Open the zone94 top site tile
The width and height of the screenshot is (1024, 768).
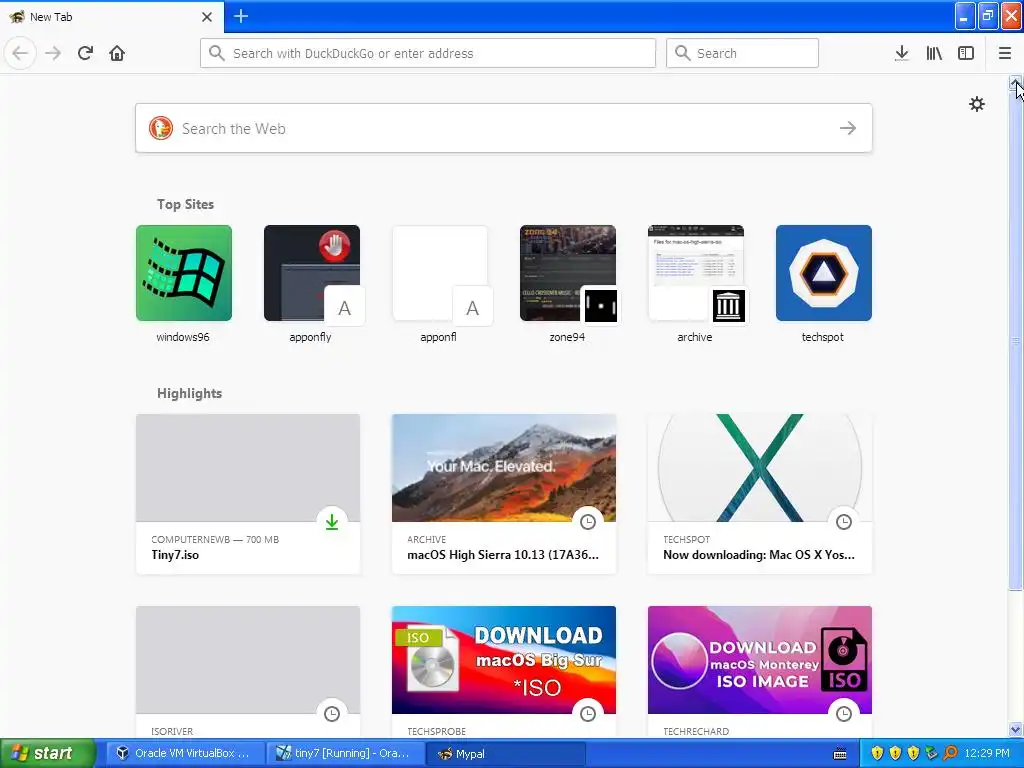click(x=568, y=284)
